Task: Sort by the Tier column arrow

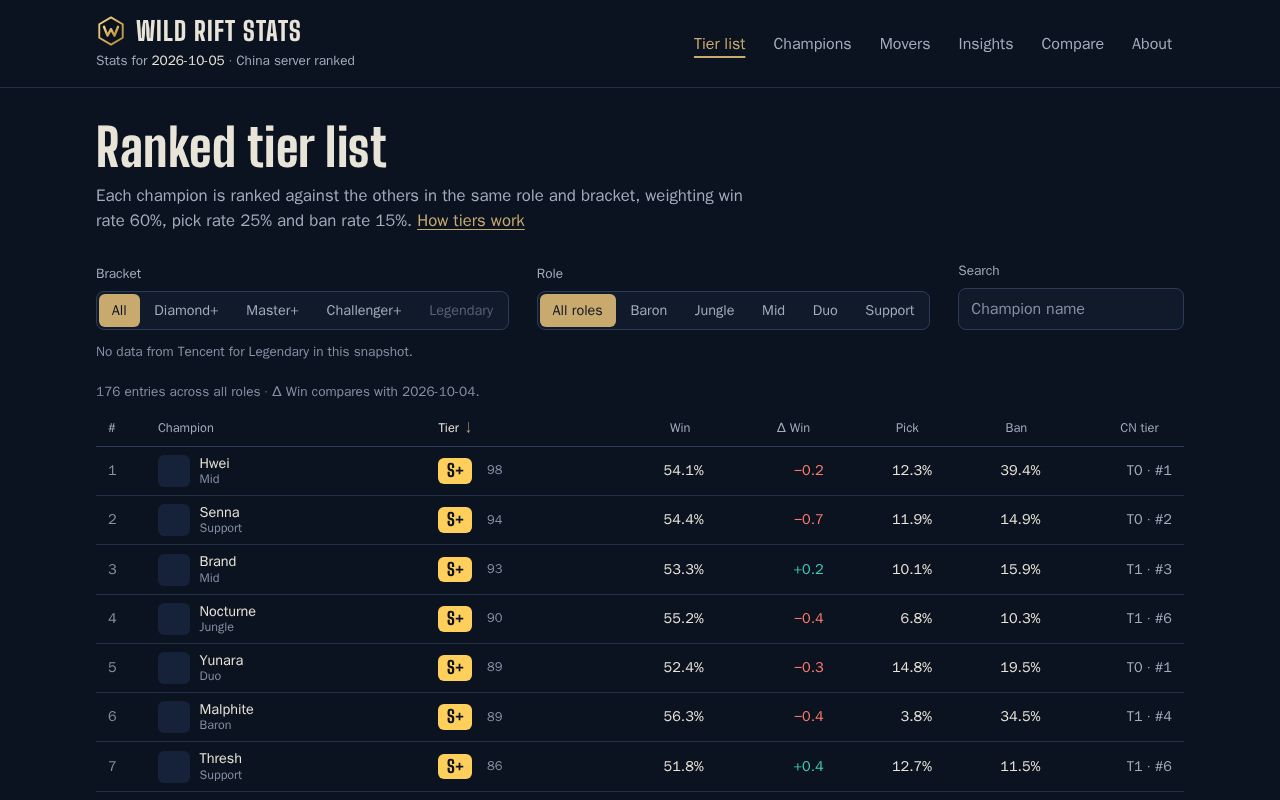Action: tap(468, 428)
